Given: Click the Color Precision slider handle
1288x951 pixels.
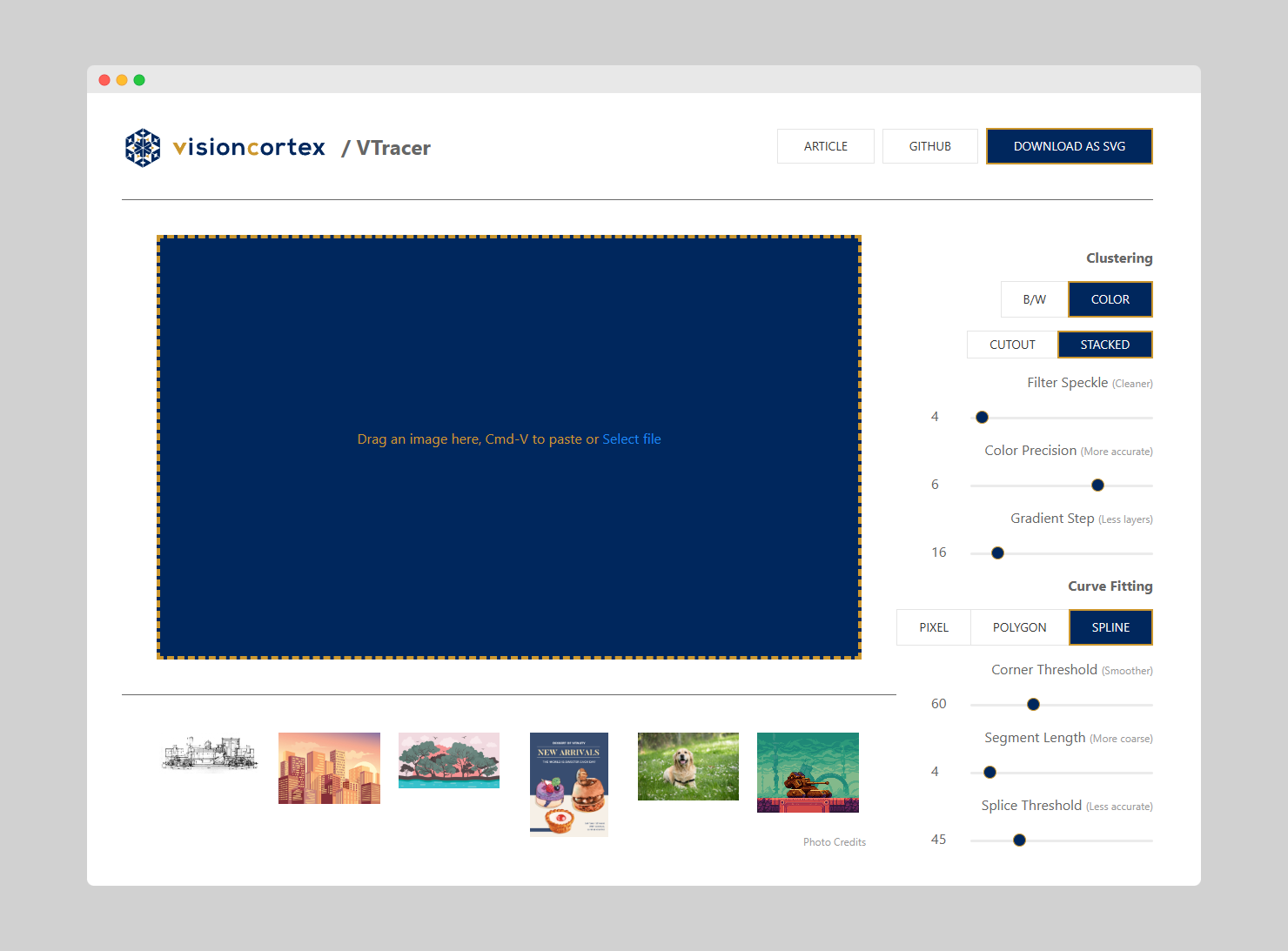Looking at the screenshot, I should tap(1097, 486).
